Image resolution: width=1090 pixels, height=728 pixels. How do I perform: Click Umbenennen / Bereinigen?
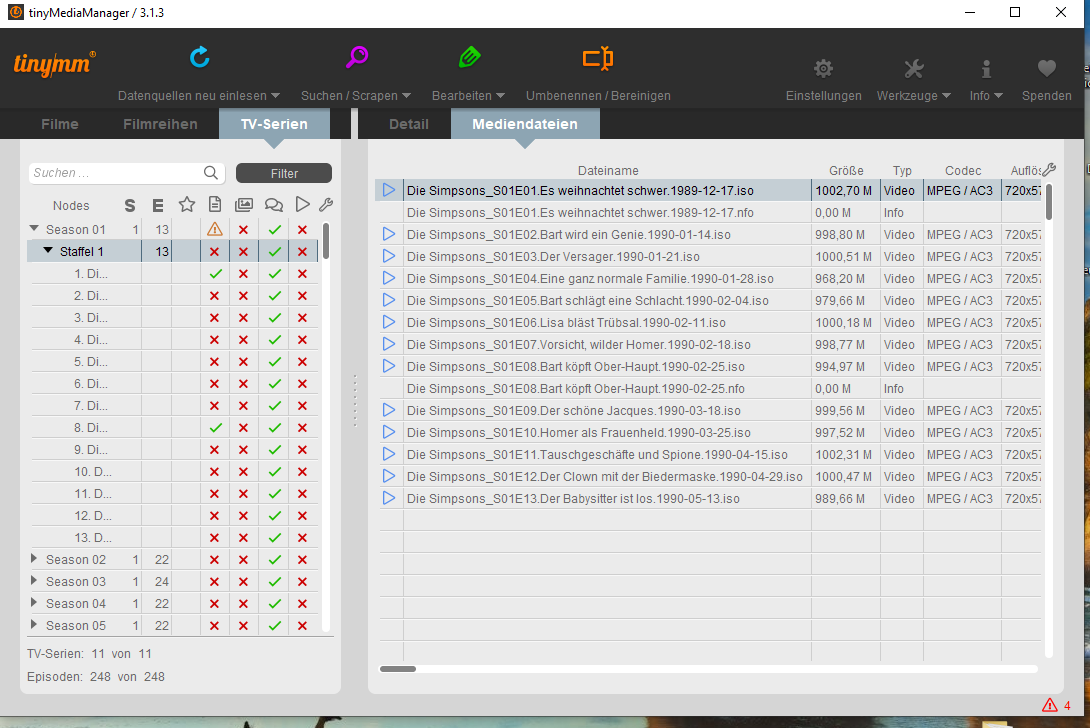coord(598,96)
